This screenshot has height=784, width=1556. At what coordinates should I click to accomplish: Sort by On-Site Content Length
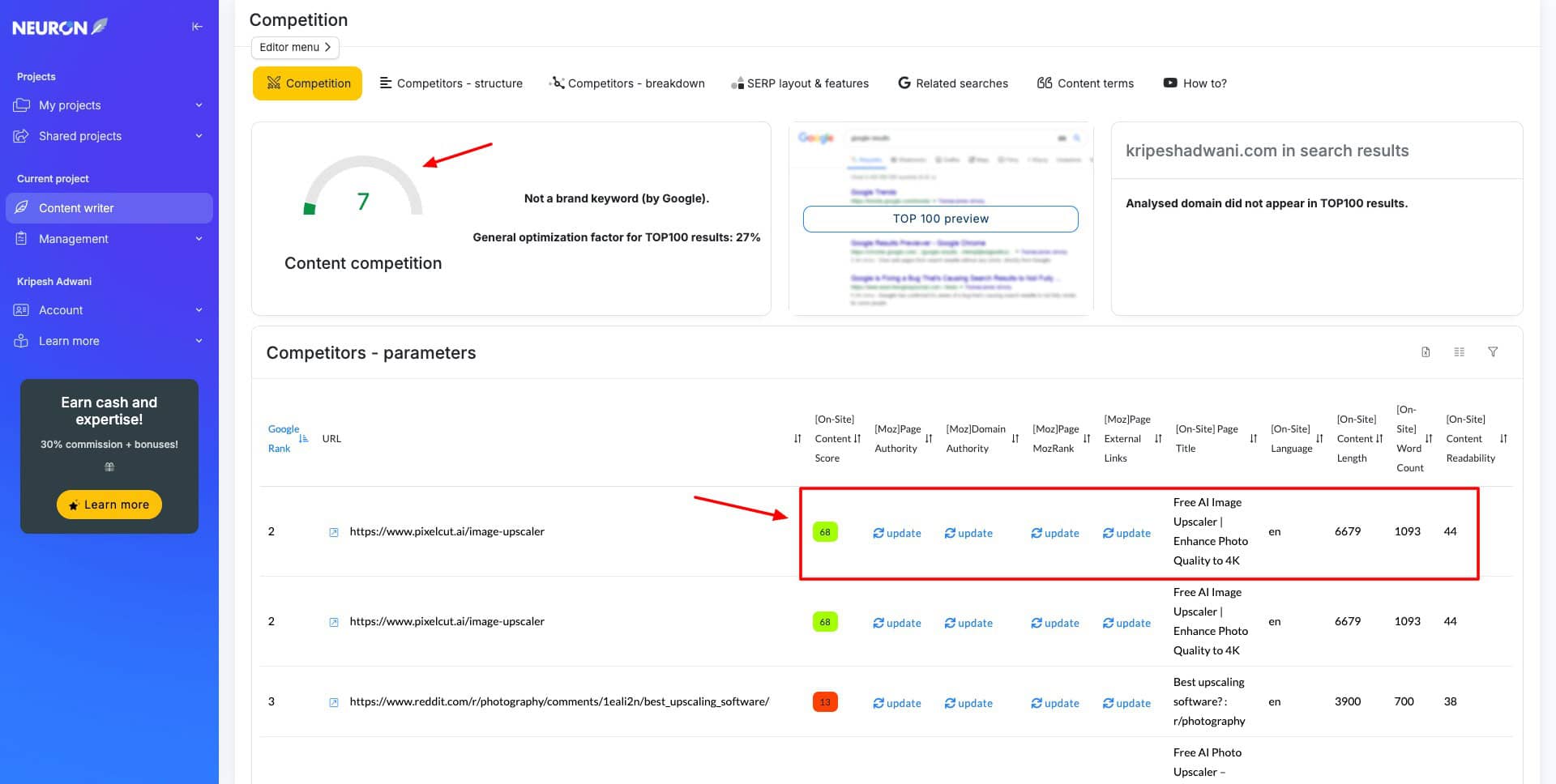[x=1379, y=439]
